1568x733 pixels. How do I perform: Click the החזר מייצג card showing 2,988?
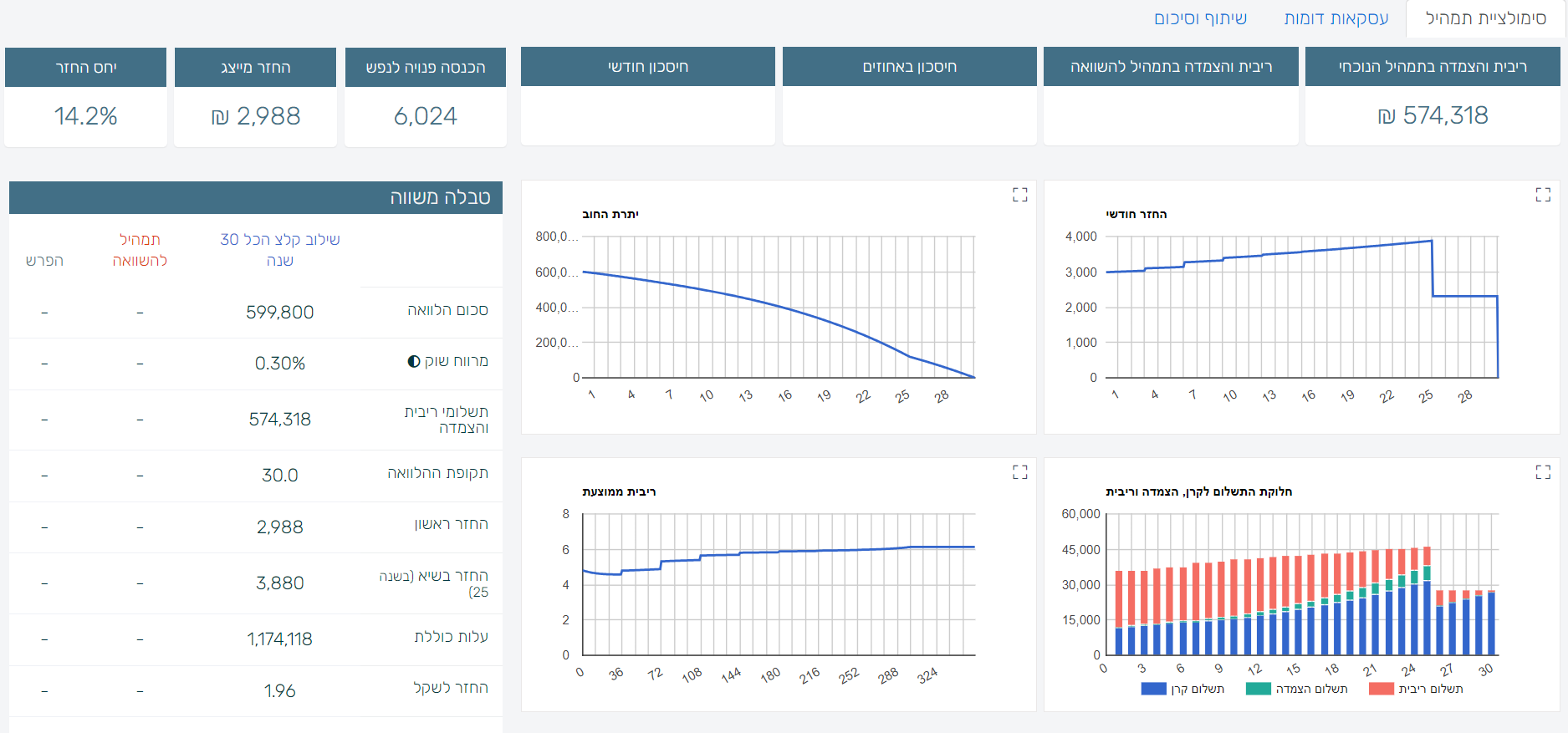click(255, 115)
